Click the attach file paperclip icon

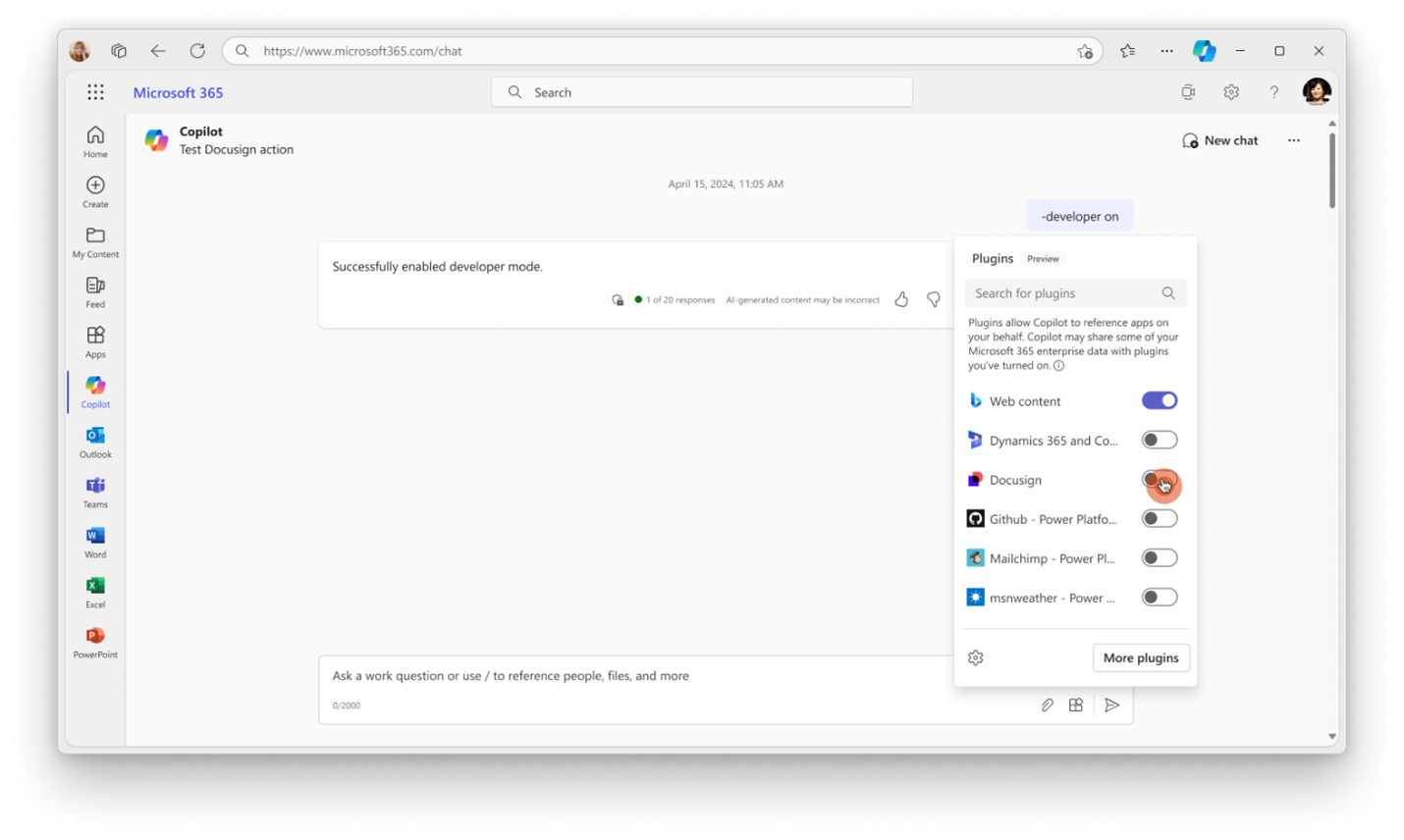tap(1047, 705)
